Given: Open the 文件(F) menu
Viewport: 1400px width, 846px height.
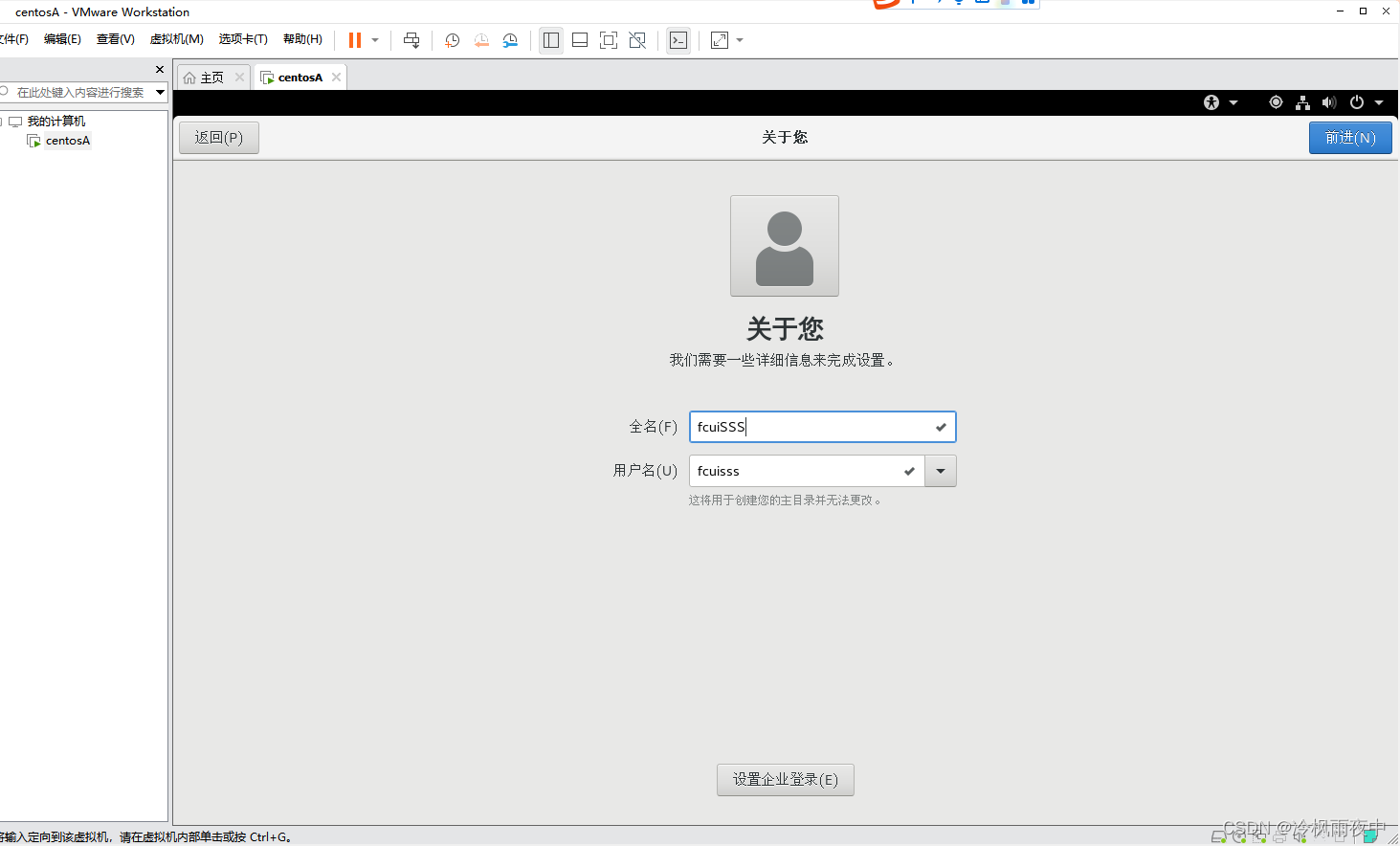Looking at the screenshot, I should (14, 39).
